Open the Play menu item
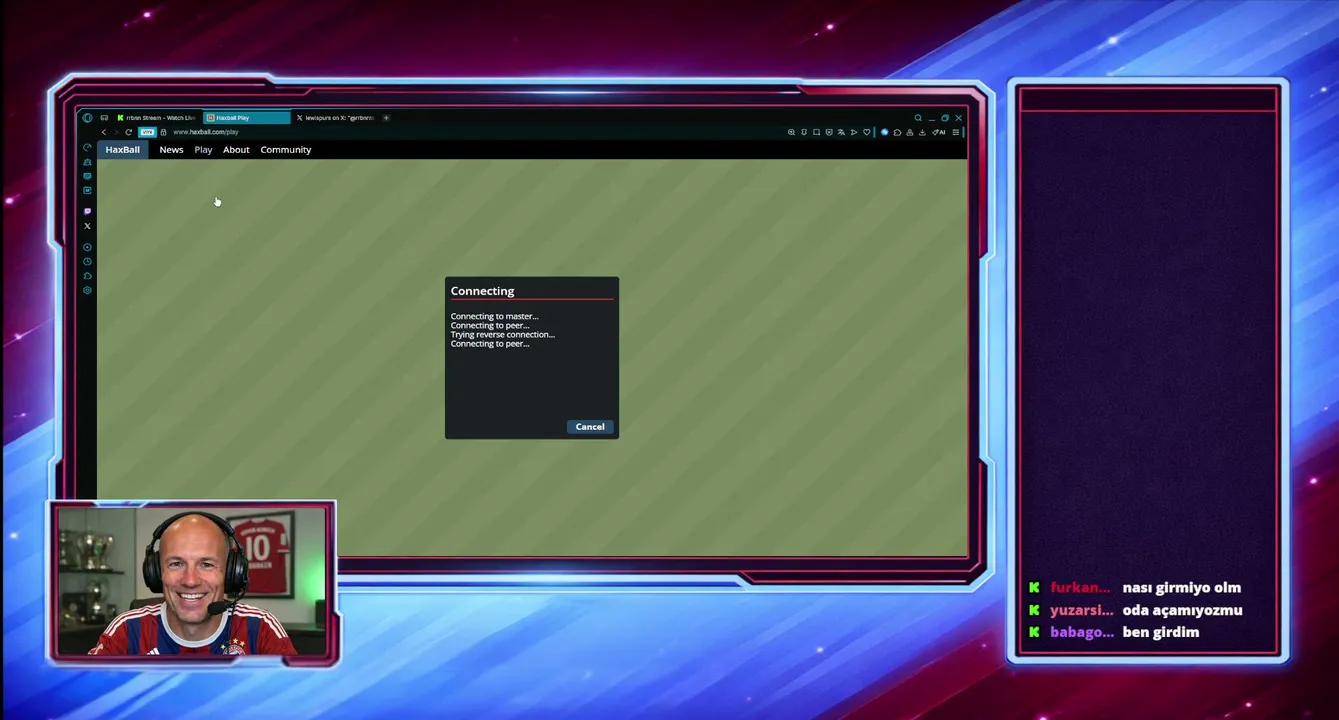The height and width of the screenshot is (720, 1339). coord(203,150)
